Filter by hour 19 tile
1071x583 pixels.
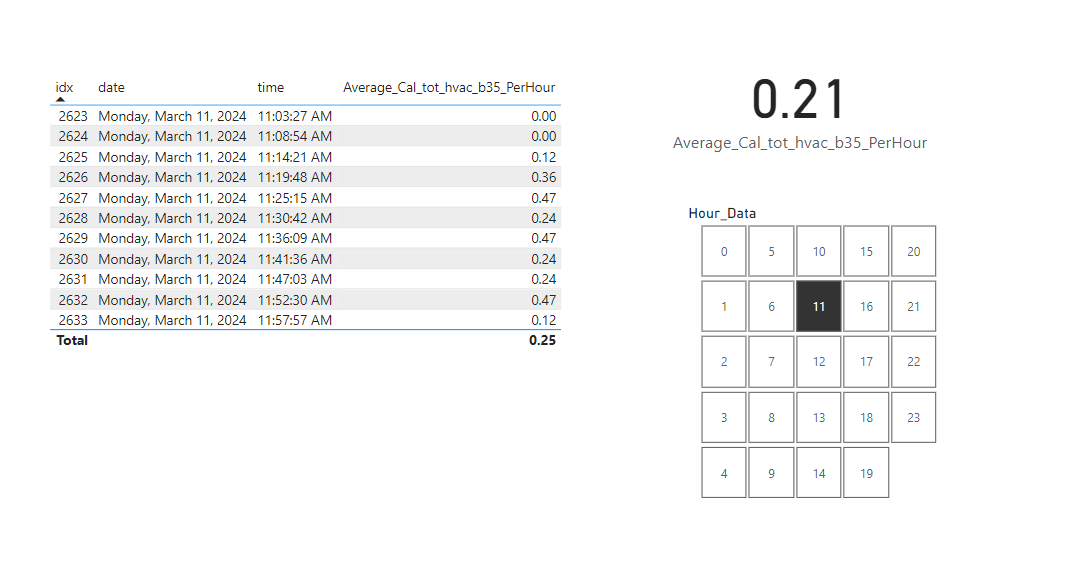point(866,472)
